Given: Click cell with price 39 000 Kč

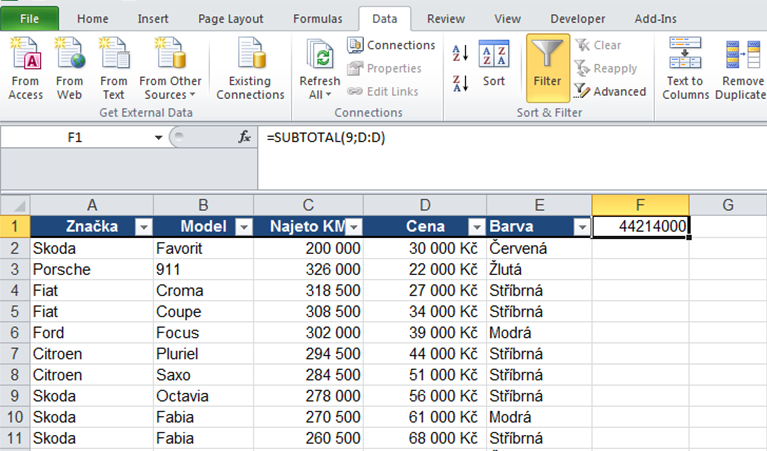Looking at the screenshot, I should tap(425, 333).
